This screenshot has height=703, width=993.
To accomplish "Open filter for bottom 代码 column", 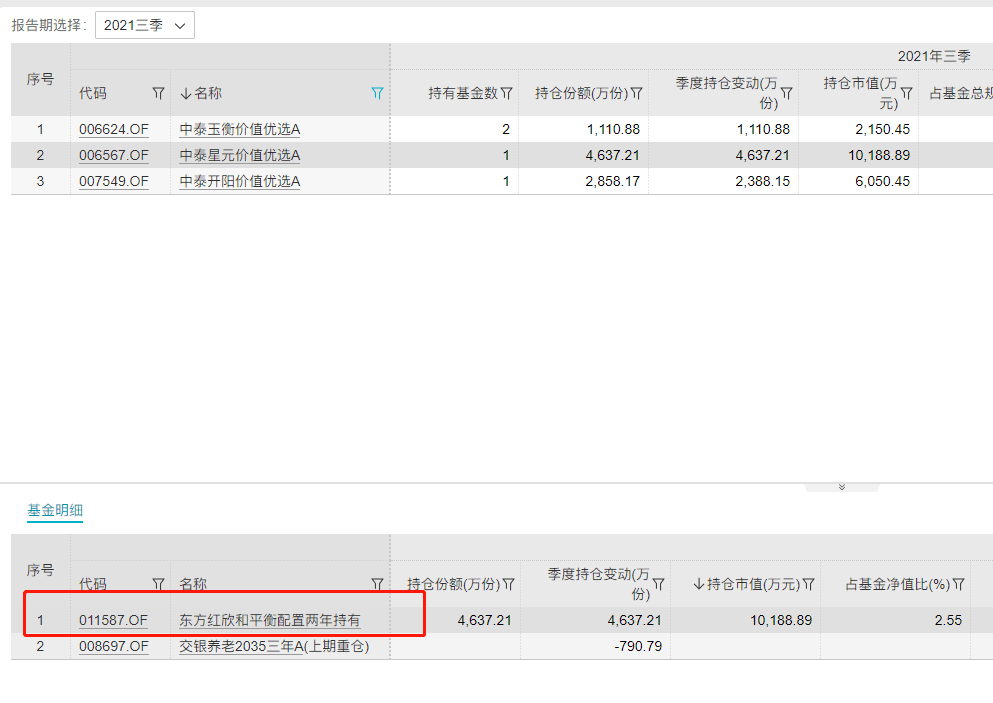I will (x=158, y=584).
